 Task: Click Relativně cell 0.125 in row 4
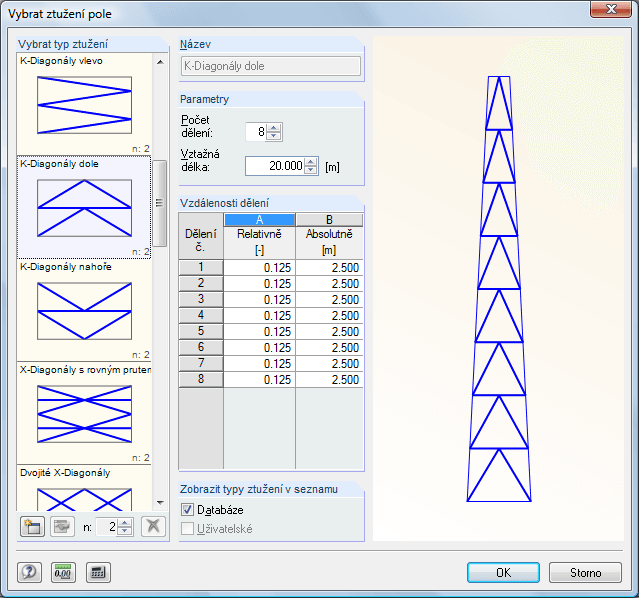(260, 315)
